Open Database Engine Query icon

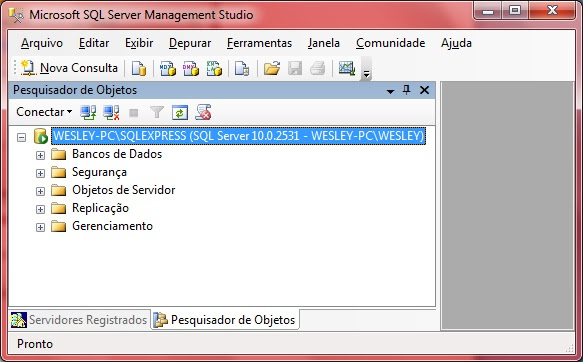click(x=139, y=68)
